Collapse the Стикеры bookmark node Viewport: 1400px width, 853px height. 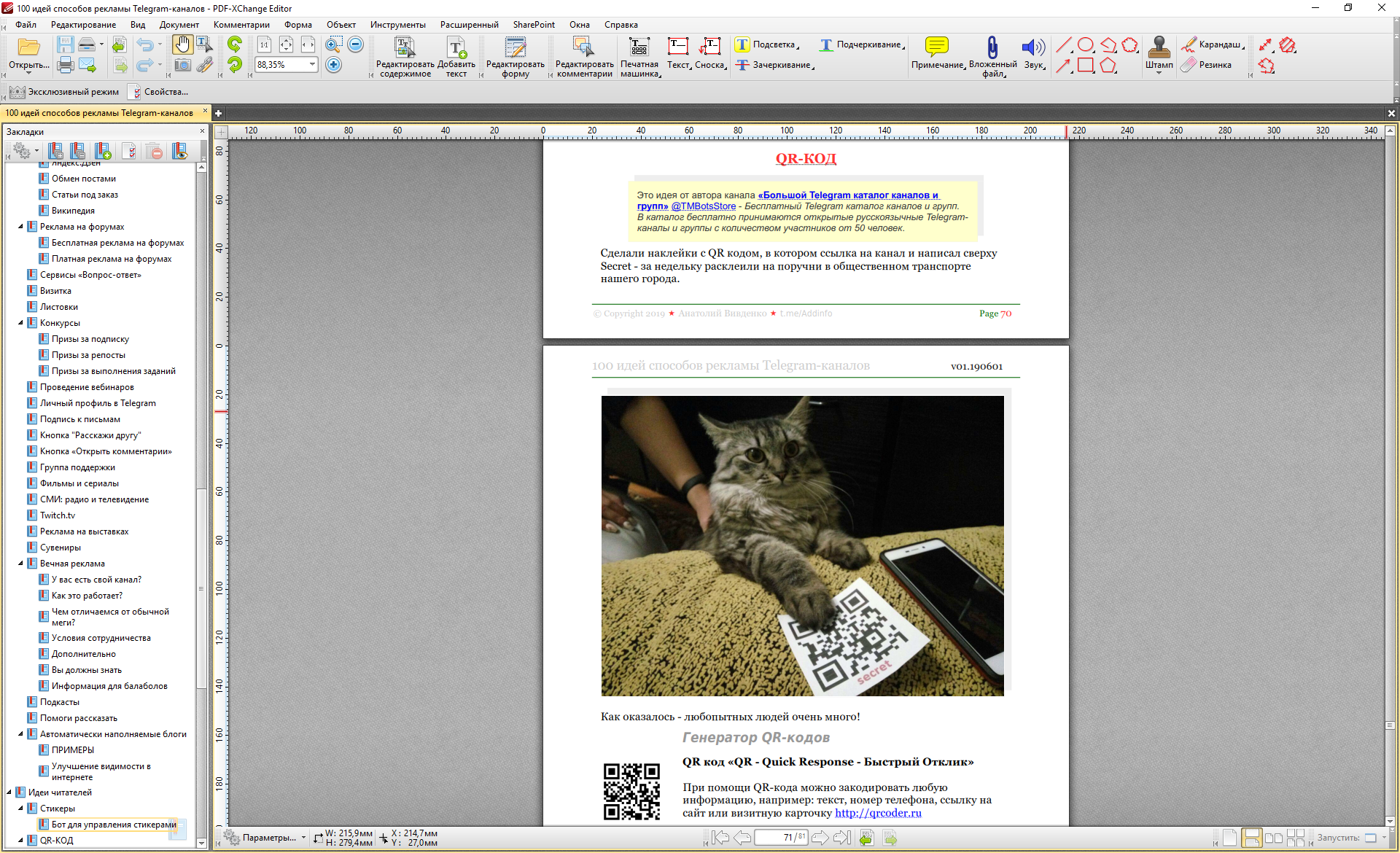point(21,809)
